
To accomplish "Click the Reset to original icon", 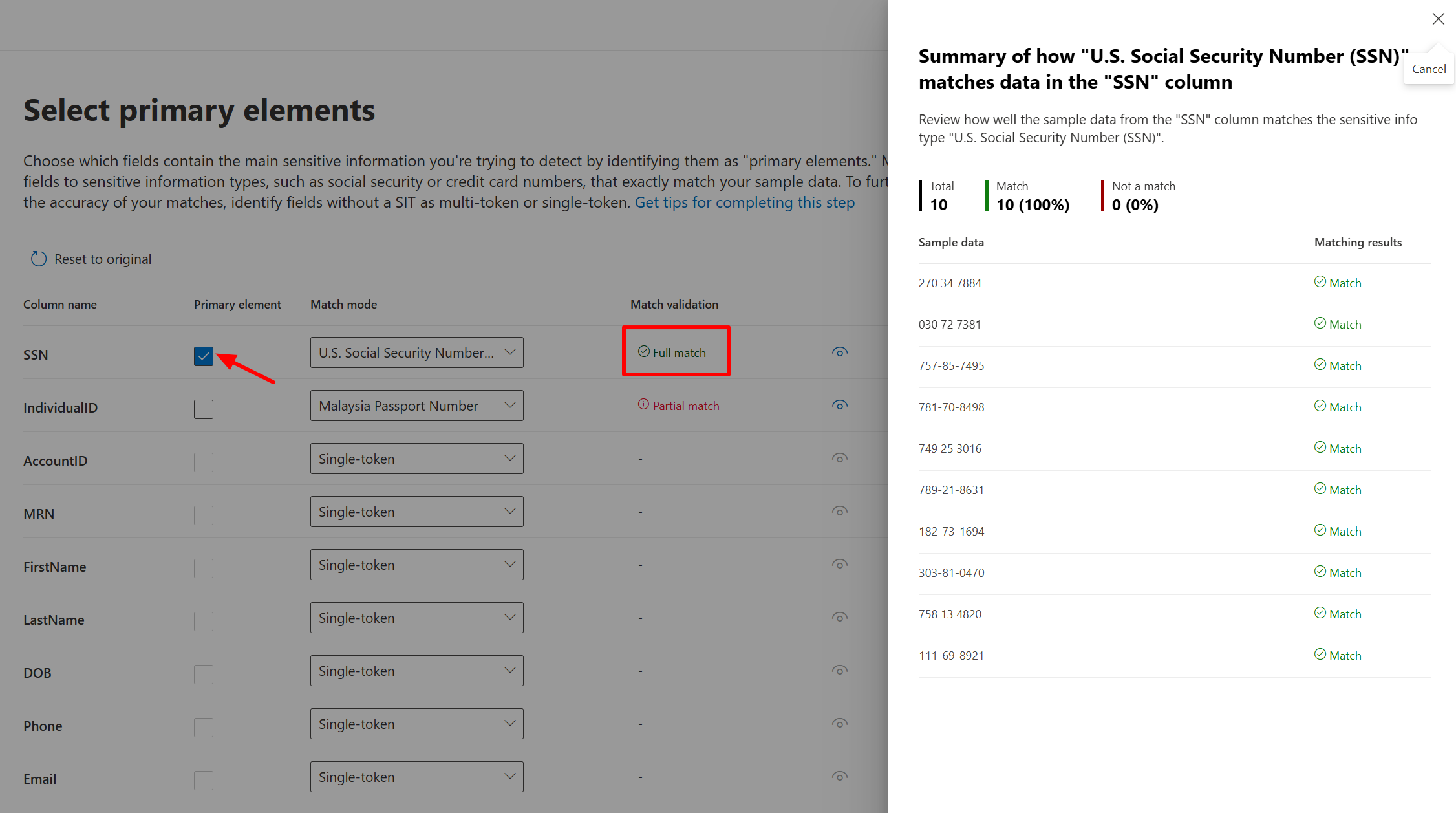I will coord(38,258).
